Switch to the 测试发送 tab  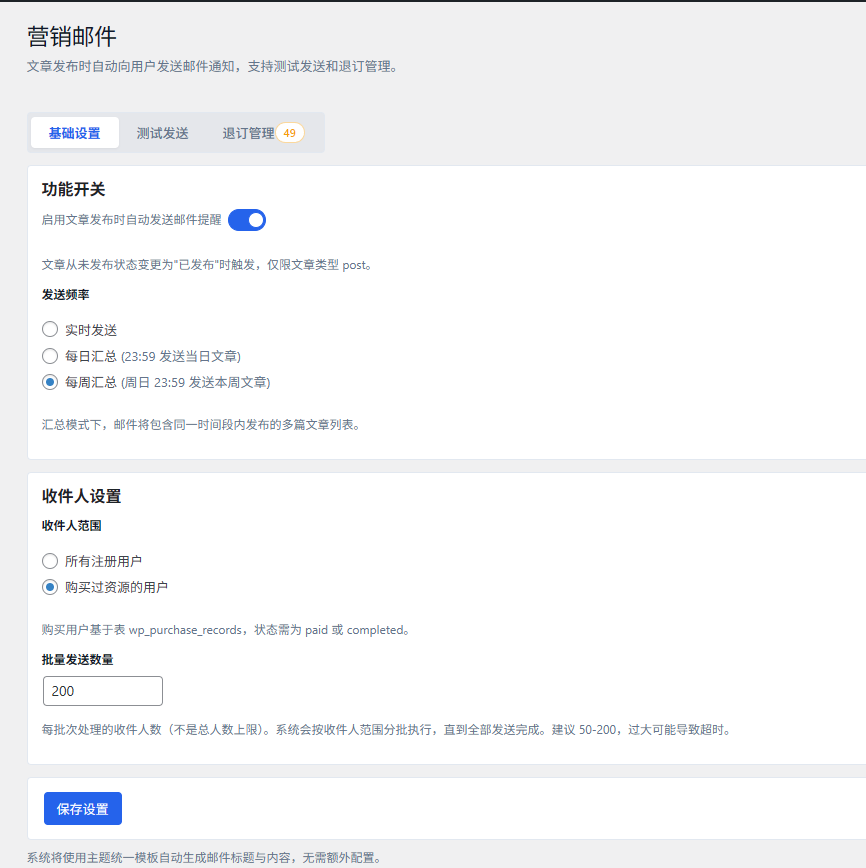(x=162, y=131)
